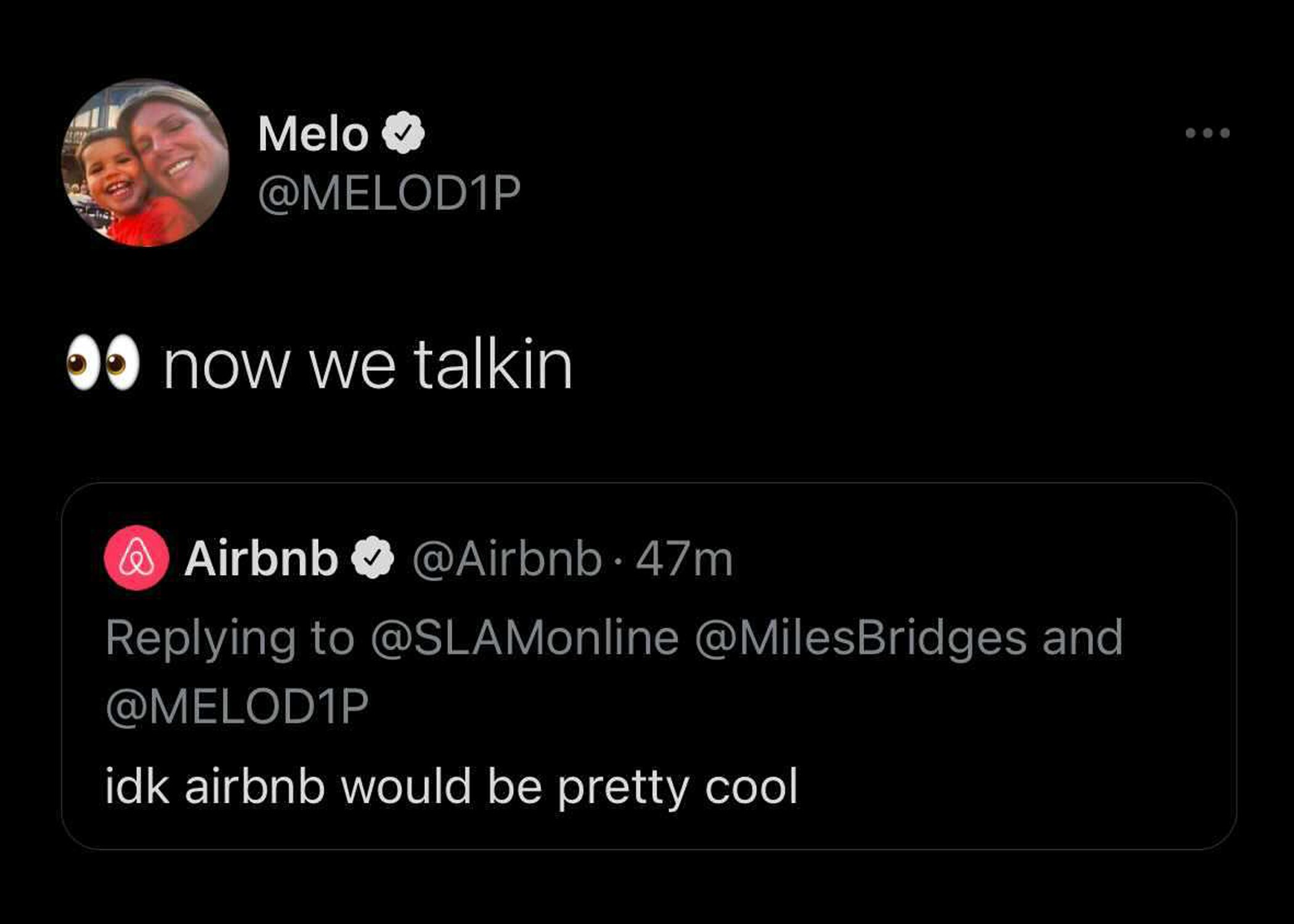Click the Melo display name

(313, 134)
